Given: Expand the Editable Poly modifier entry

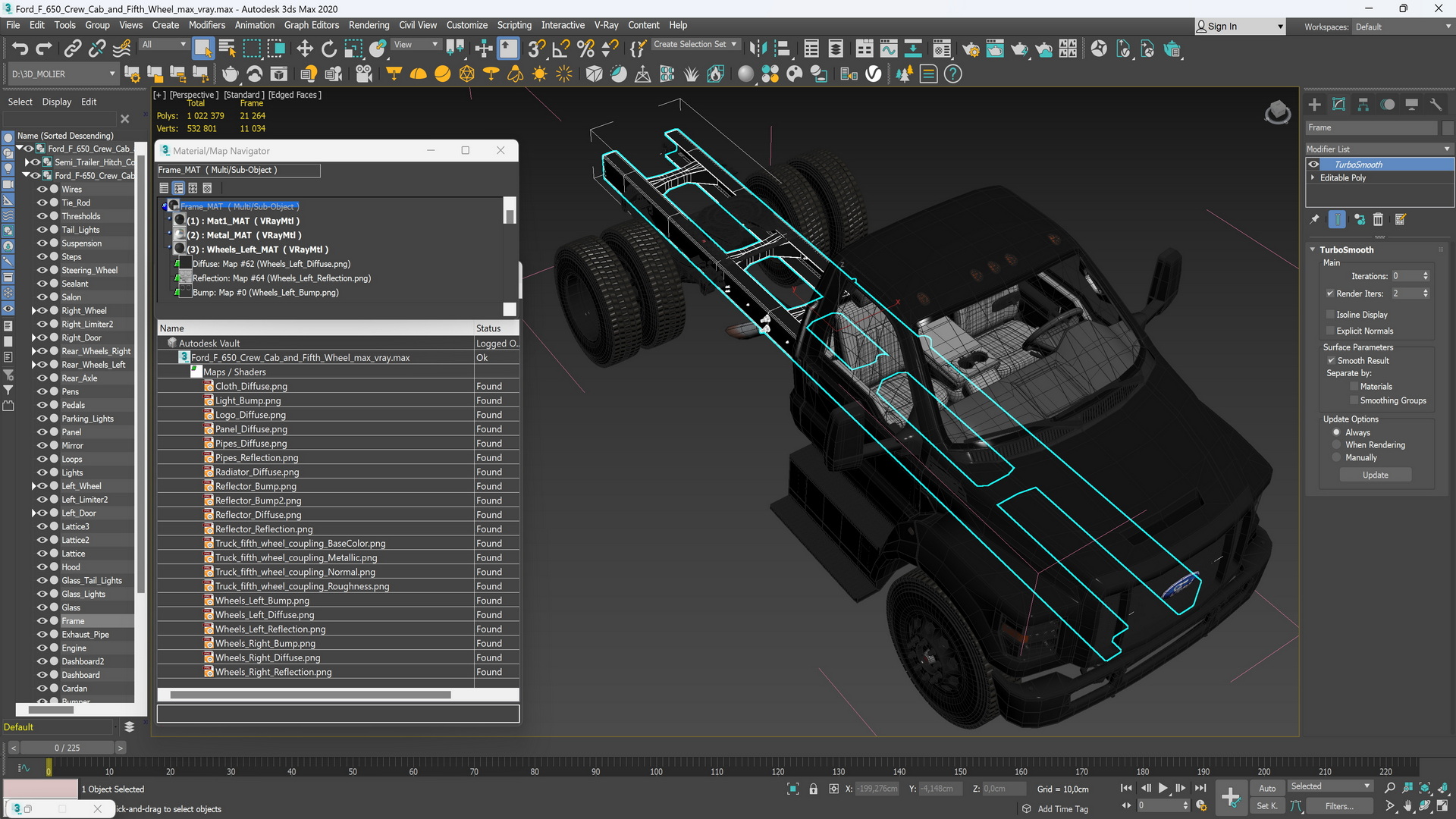Looking at the screenshot, I should (1313, 177).
